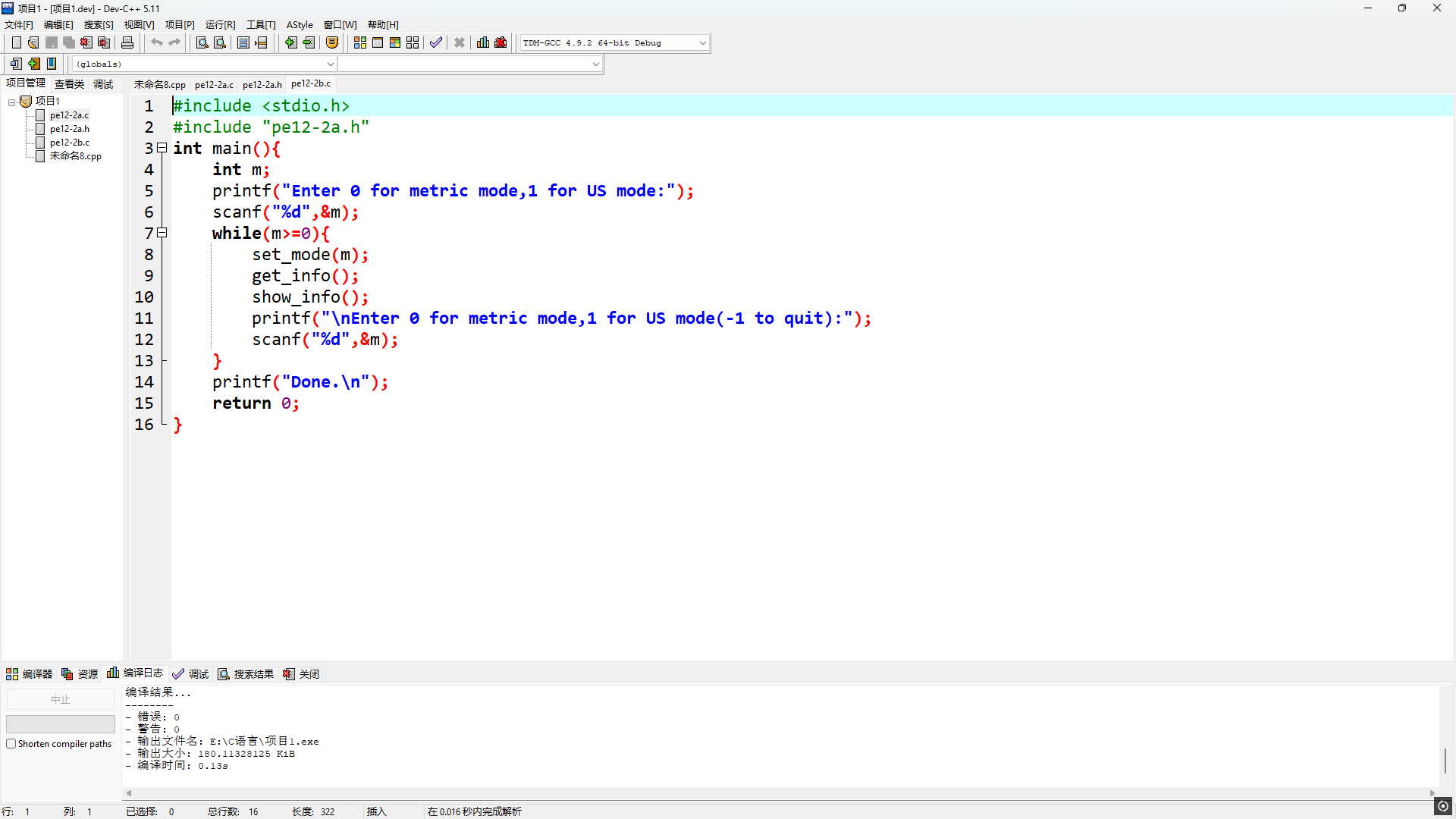Open the (globals) scope dropdown
Viewport: 1456px width, 819px height.
click(330, 64)
